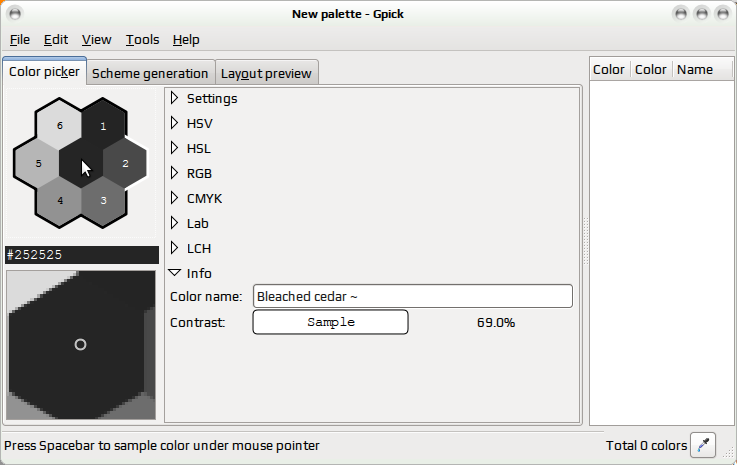Select hexagon swatch number 6
This screenshot has height=465, width=737.
pos(60,125)
